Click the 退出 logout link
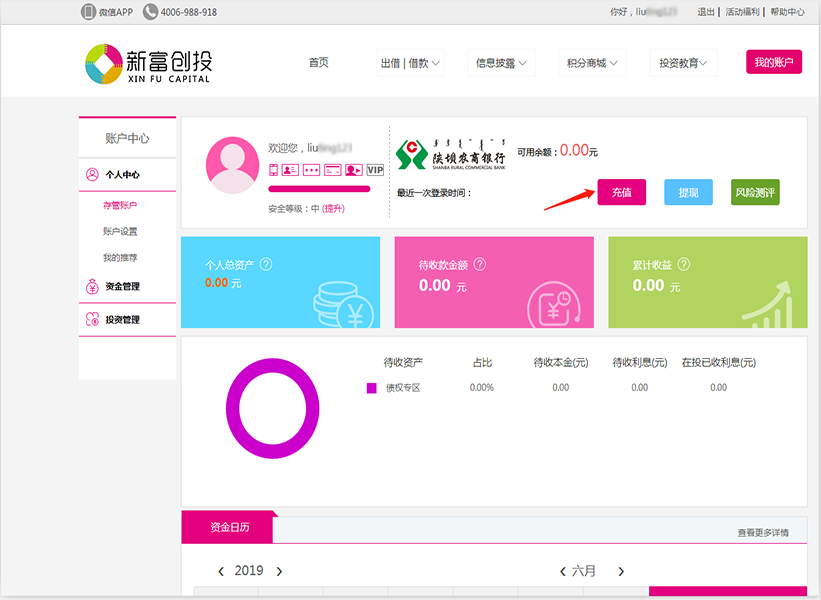 pyautogui.click(x=706, y=12)
